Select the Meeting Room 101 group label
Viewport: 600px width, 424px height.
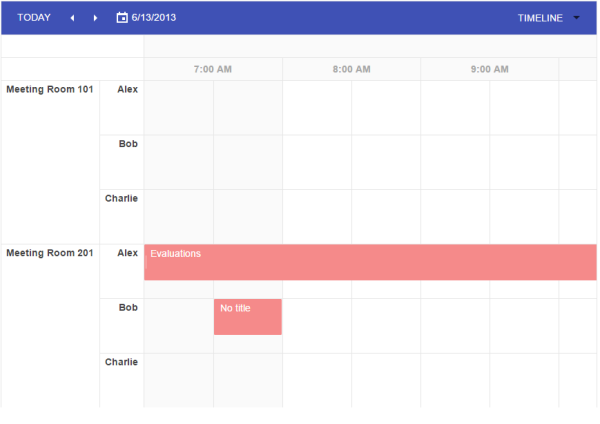[x=50, y=89]
